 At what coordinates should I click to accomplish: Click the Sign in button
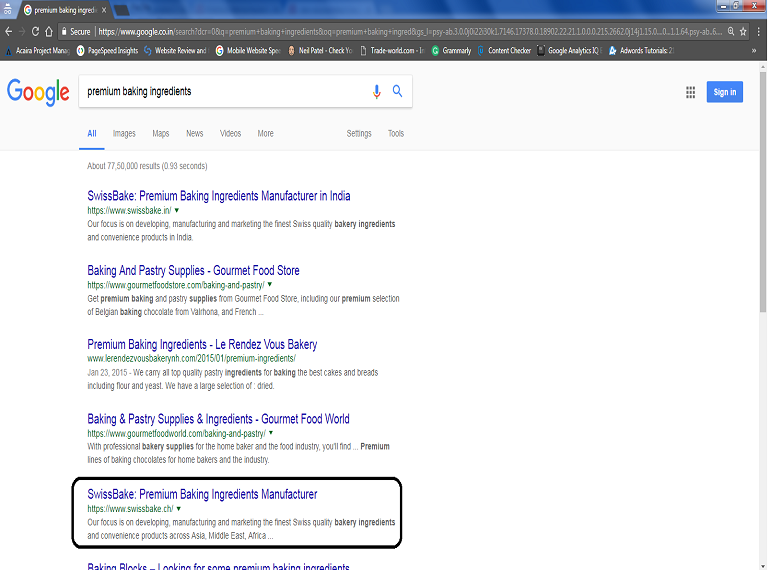725,92
